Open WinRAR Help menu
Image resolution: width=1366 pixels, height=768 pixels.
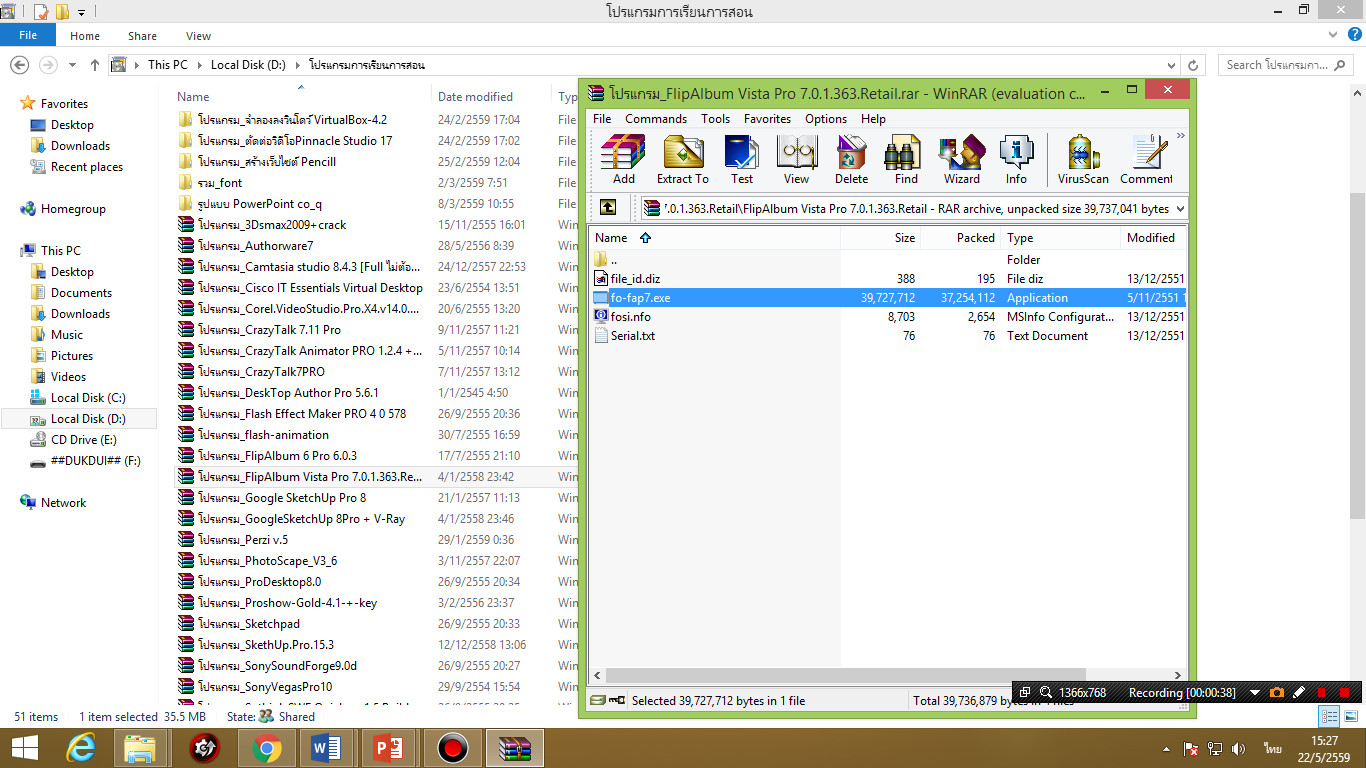pyautogui.click(x=873, y=118)
